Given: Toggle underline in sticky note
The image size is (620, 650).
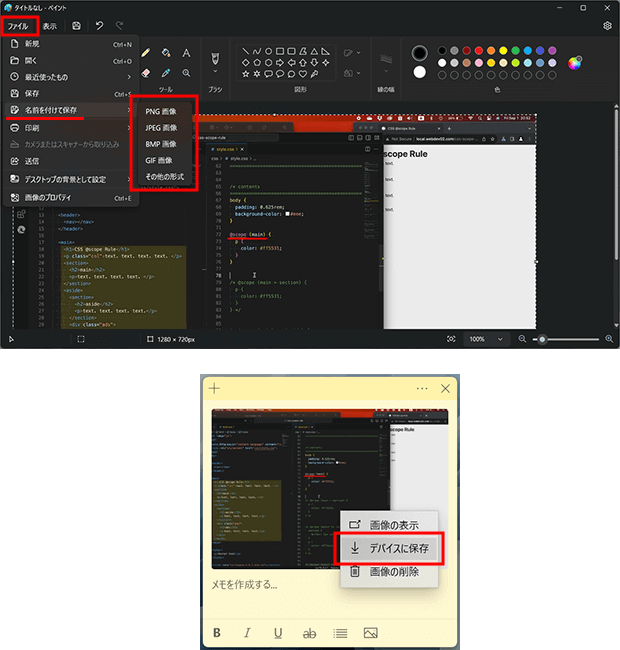Looking at the screenshot, I should tap(278, 633).
